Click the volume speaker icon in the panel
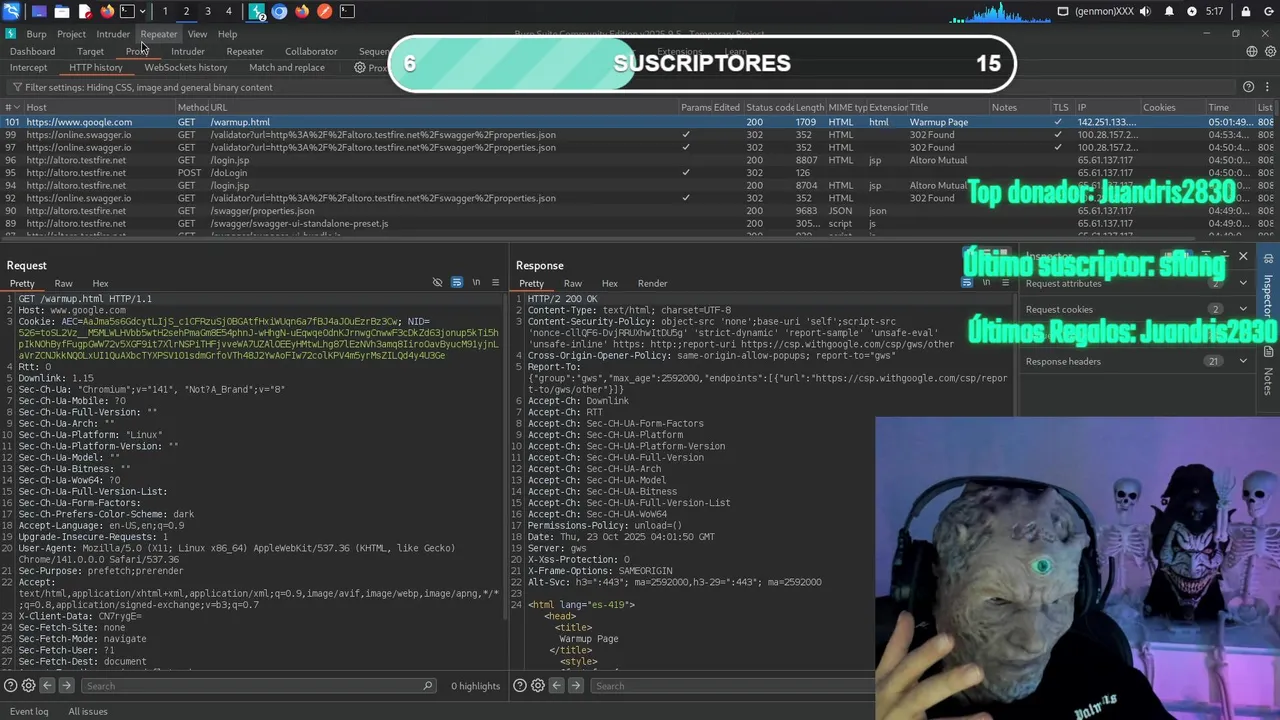Image resolution: width=1280 pixels, height=720 pixels. tap(1144, 11)
